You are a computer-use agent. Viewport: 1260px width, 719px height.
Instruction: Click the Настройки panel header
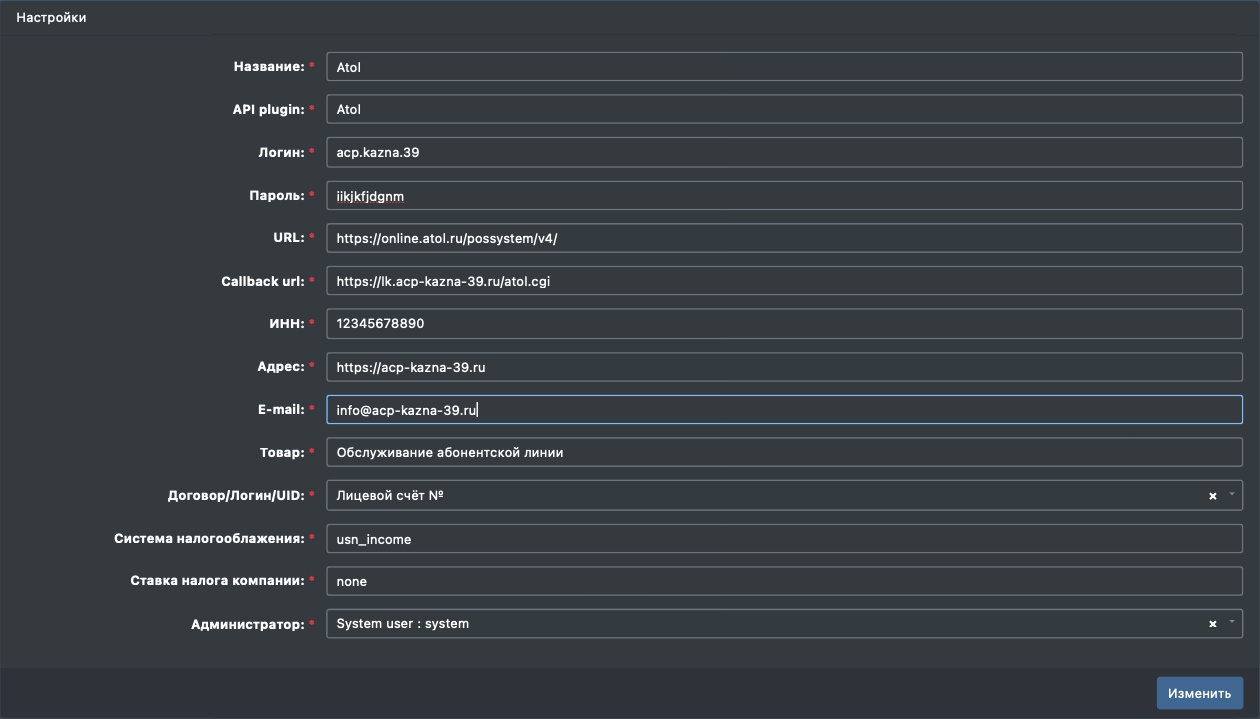(51, 18)
